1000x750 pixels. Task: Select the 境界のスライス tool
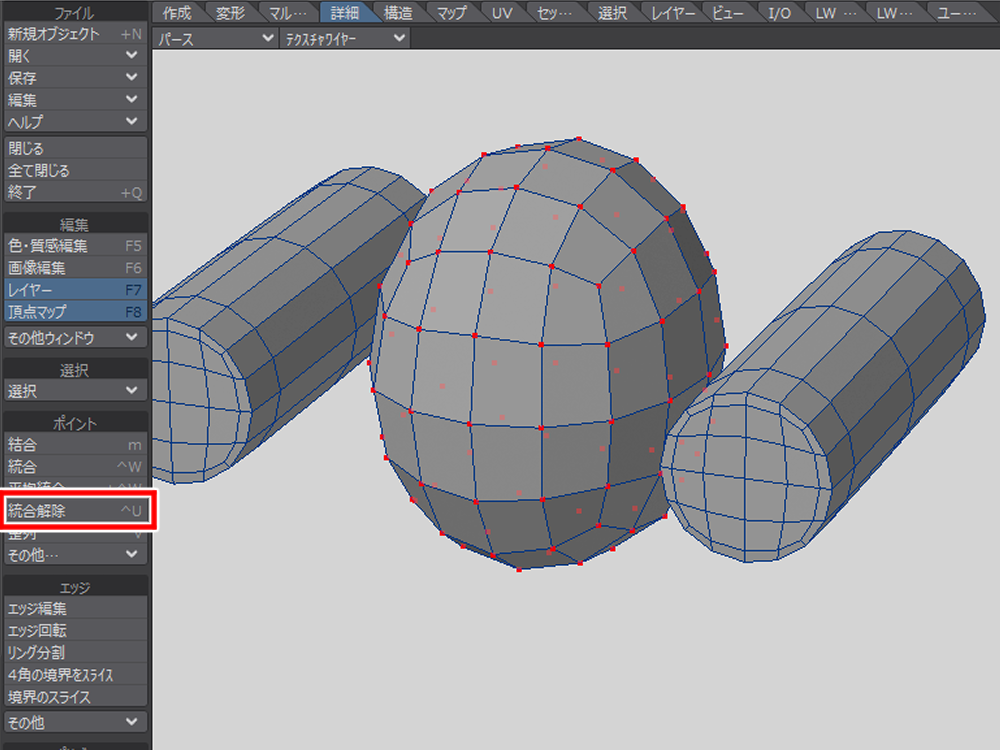(x=75, y=697)
